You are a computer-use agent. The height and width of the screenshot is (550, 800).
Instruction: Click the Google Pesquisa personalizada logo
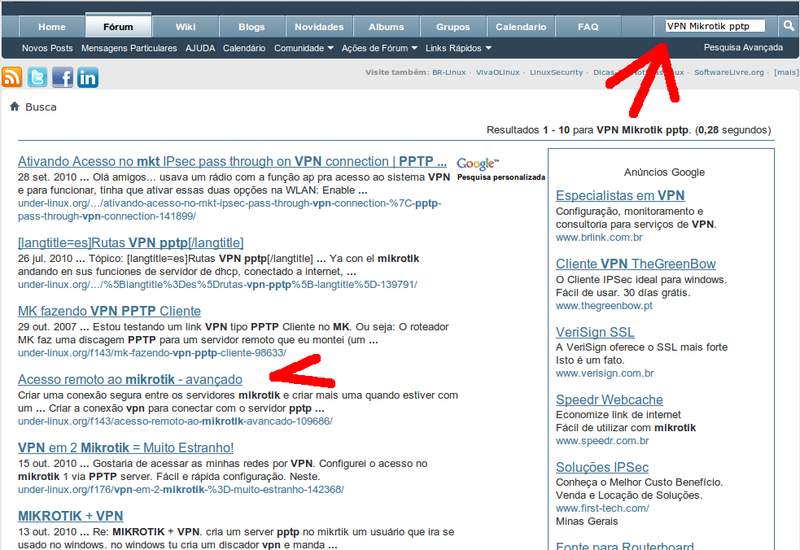click(x=501, y=169)
